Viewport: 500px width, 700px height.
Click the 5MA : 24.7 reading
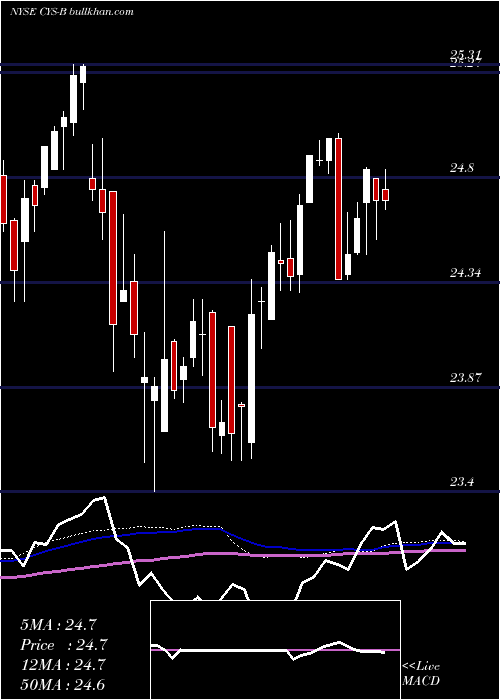tap(58, 625)
